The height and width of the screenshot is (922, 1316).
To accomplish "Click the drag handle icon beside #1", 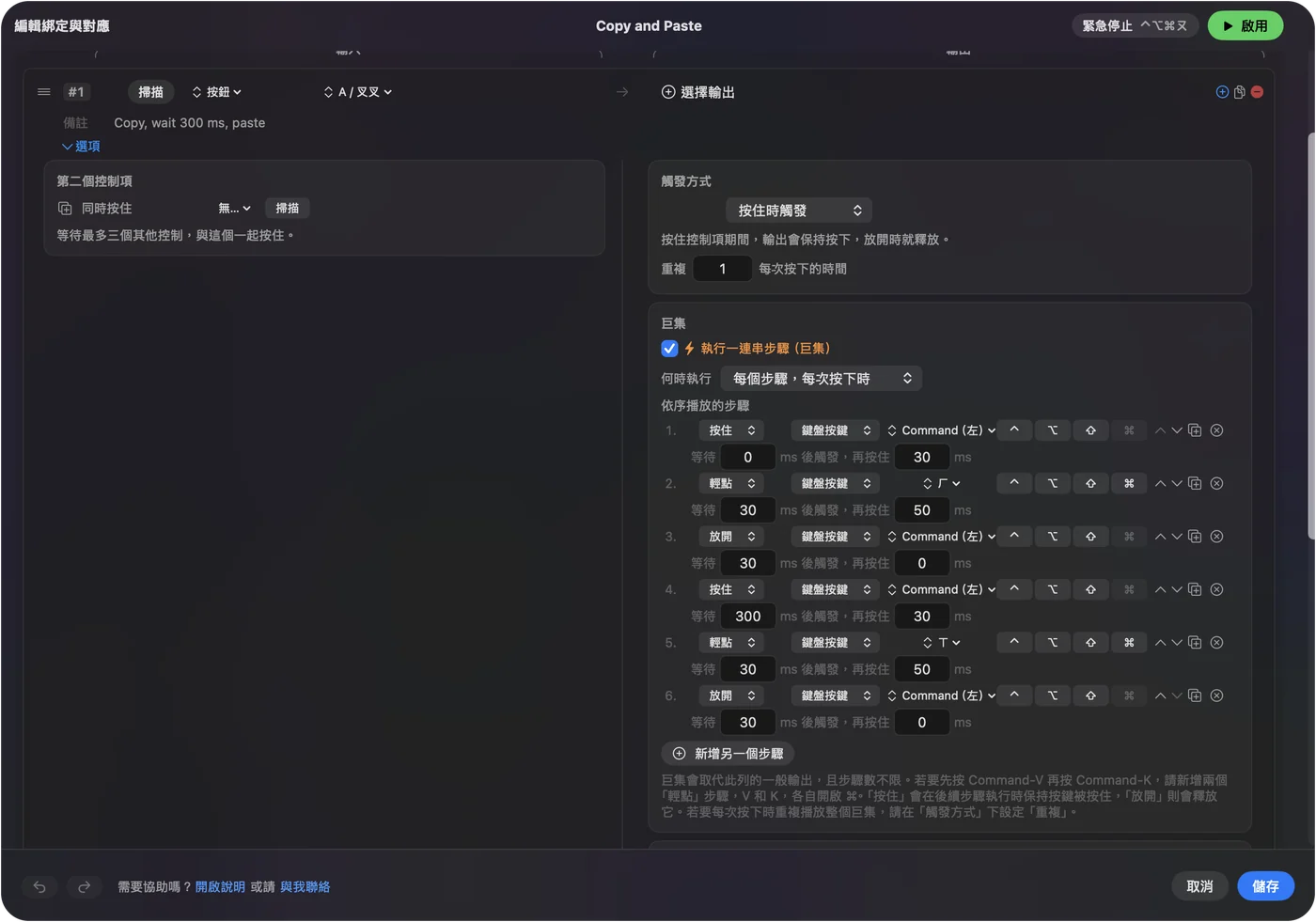I will (x=43, y=92).
